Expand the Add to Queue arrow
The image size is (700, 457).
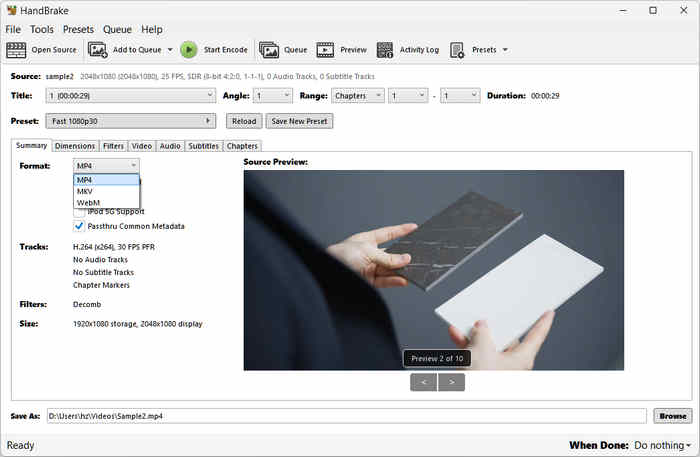click(x=170, y=50)
